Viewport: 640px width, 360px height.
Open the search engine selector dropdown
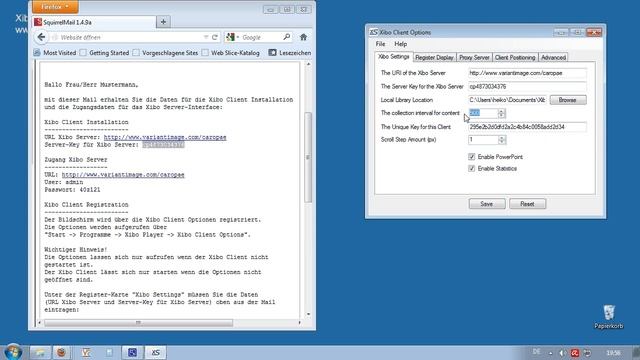click(232, 37)
